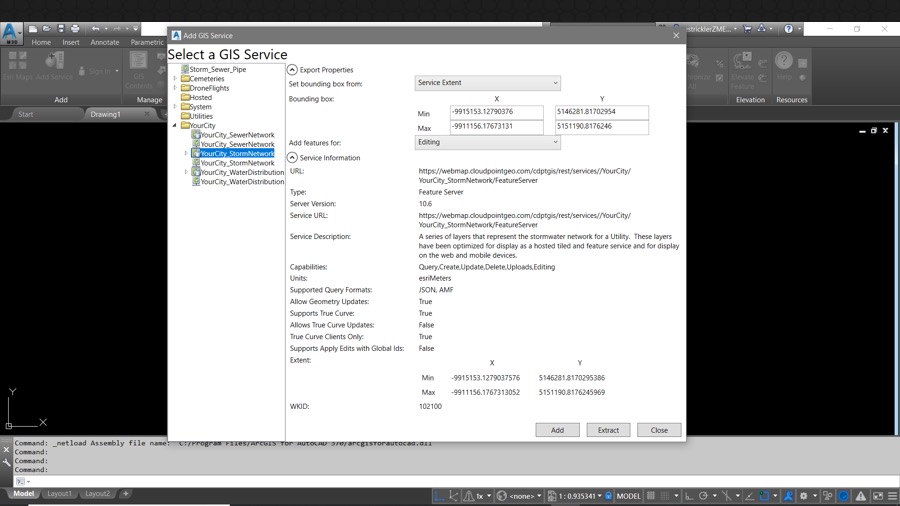Expand the DroneFlights folder arrow
Screen dimensions: 900x506
click(175, 88)
